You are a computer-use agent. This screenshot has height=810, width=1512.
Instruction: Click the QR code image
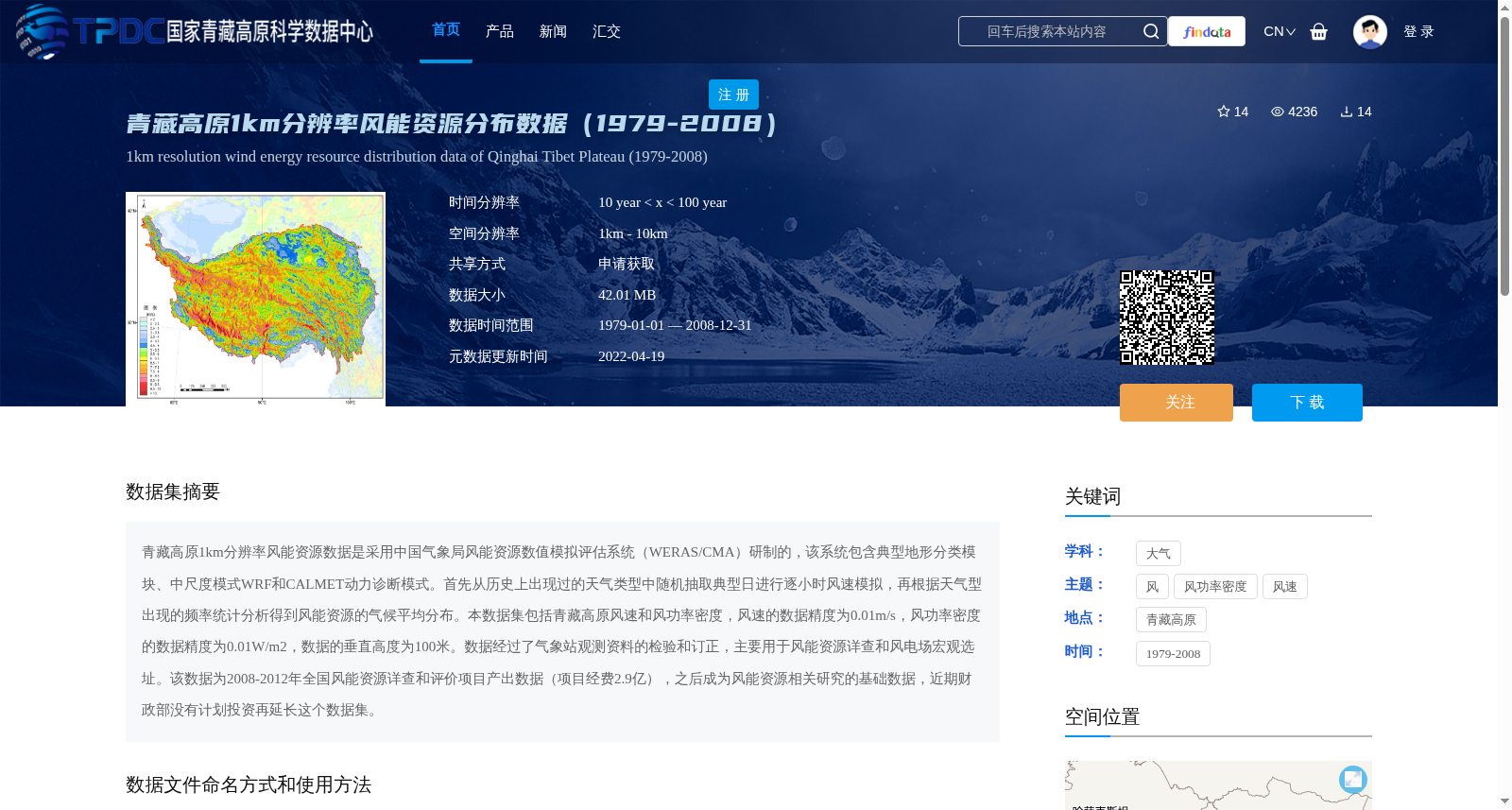tap(1167, 318)
